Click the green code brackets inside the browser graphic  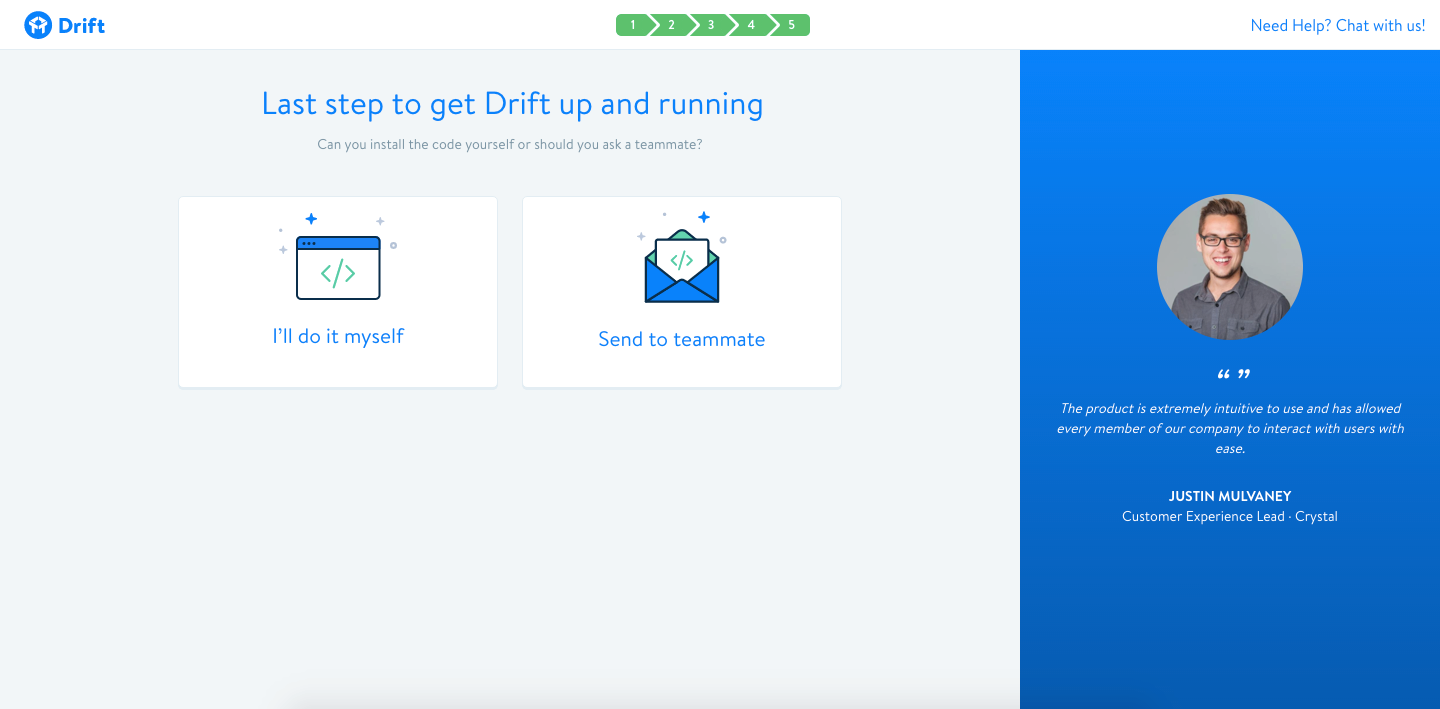pyautogui.click(x=337, y=271)
